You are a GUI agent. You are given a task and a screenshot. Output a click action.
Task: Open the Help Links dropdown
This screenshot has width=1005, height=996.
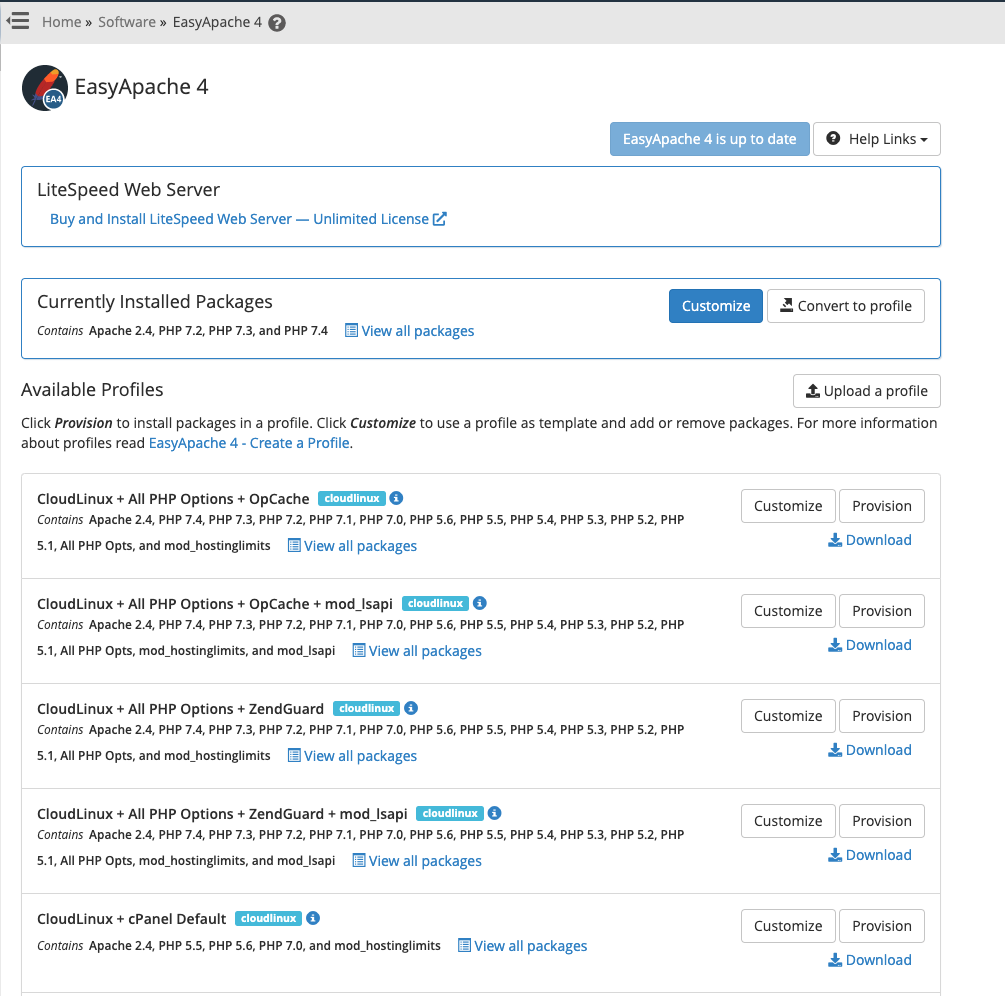coord(877,139)
